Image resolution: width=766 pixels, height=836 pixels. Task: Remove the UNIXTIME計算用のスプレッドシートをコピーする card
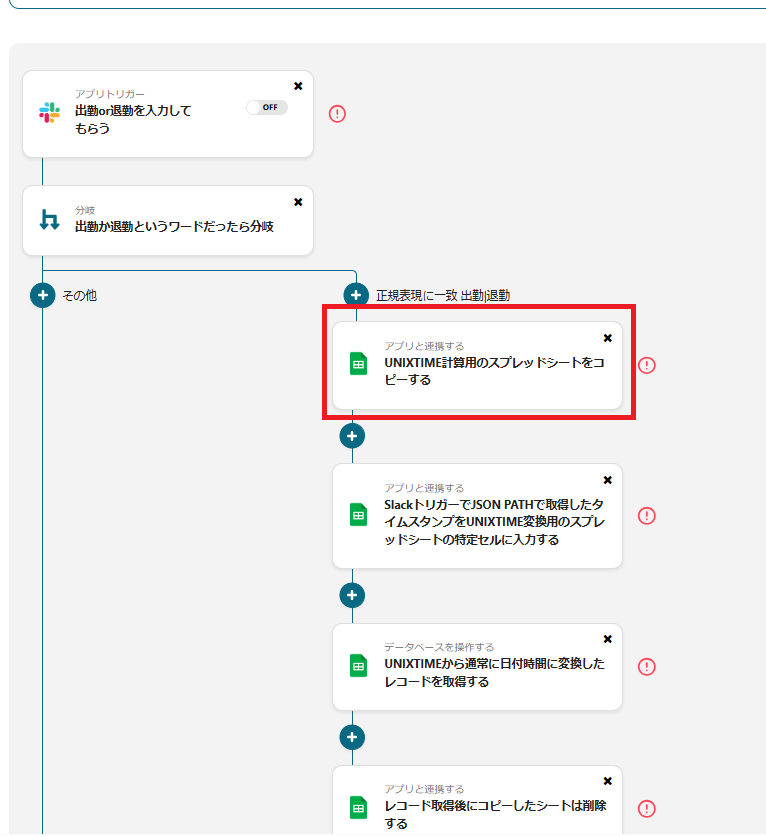(x=608, y=338)
